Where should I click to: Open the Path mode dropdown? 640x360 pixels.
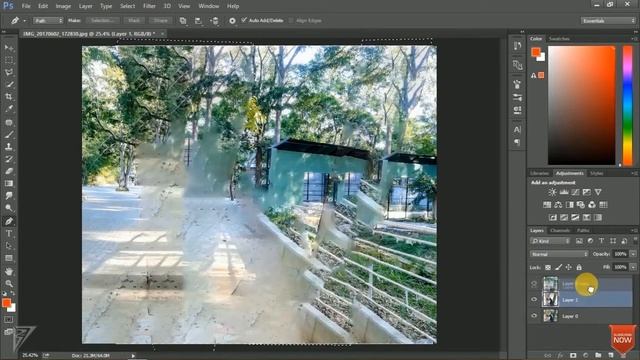click(x=48, y=20)
